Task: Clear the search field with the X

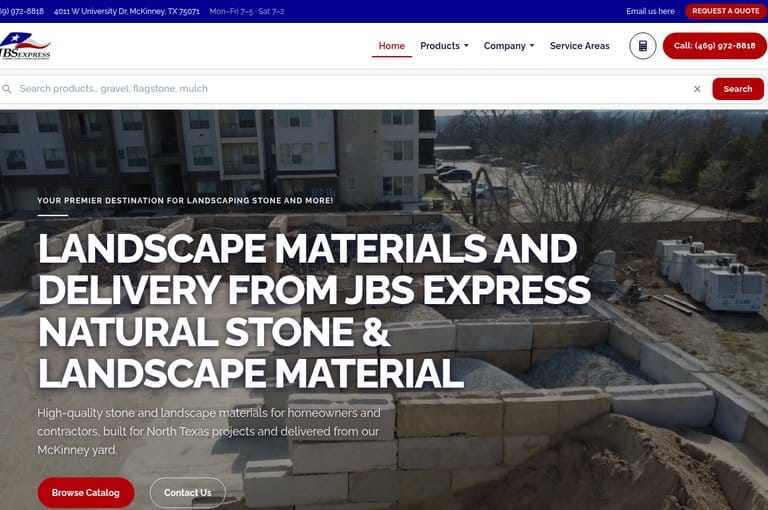Action: 697,89
